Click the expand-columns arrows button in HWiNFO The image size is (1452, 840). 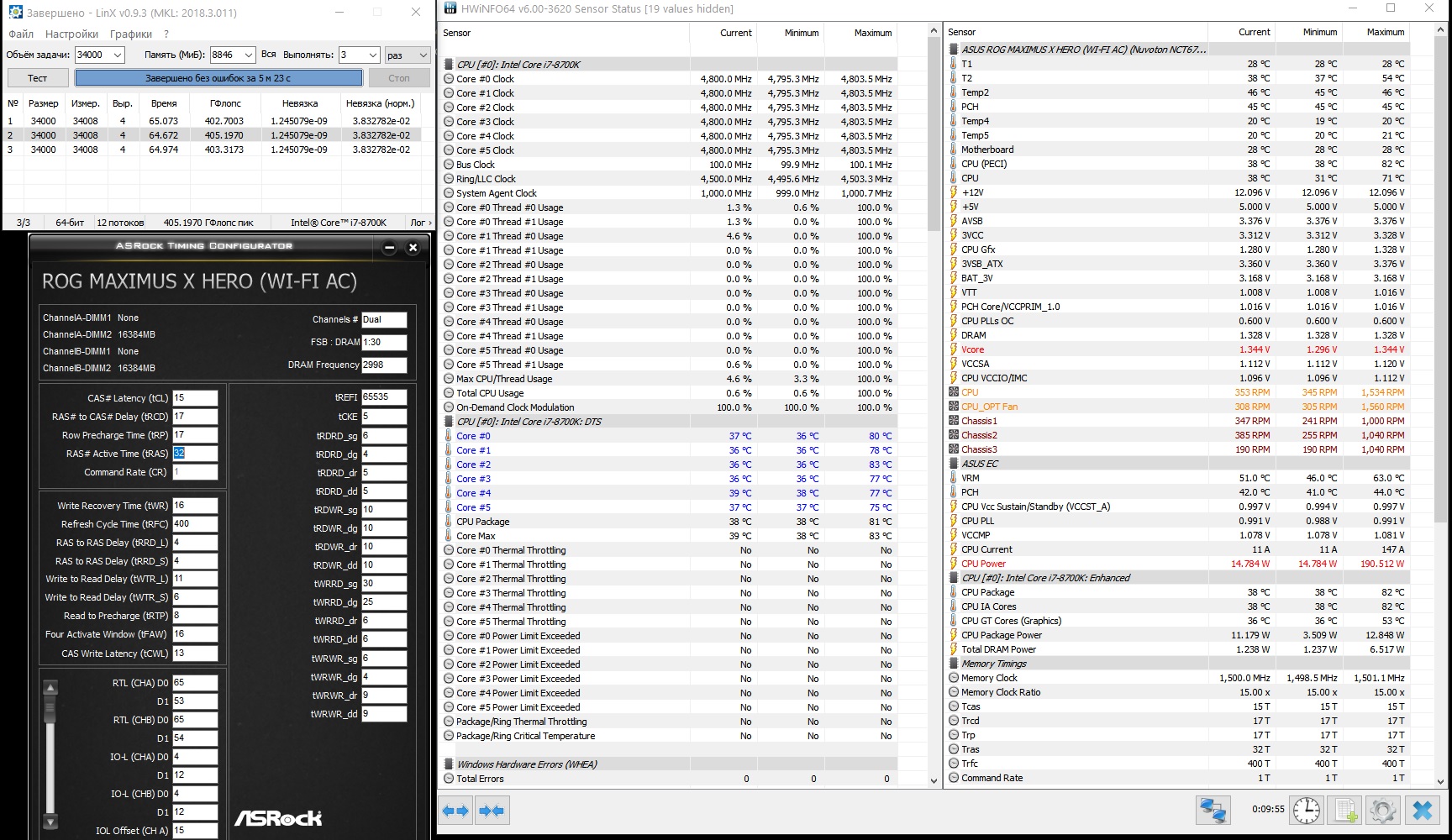[x=455, y=811]
